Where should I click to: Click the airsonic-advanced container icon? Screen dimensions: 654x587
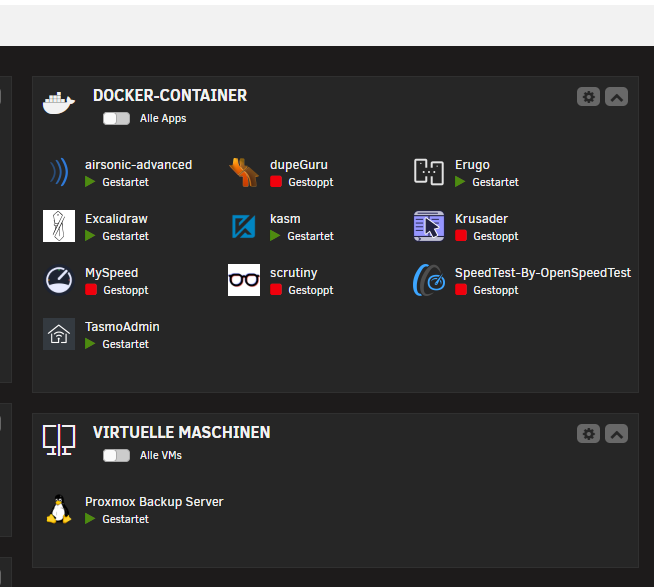pyautogui.click(x=59, y=173)
